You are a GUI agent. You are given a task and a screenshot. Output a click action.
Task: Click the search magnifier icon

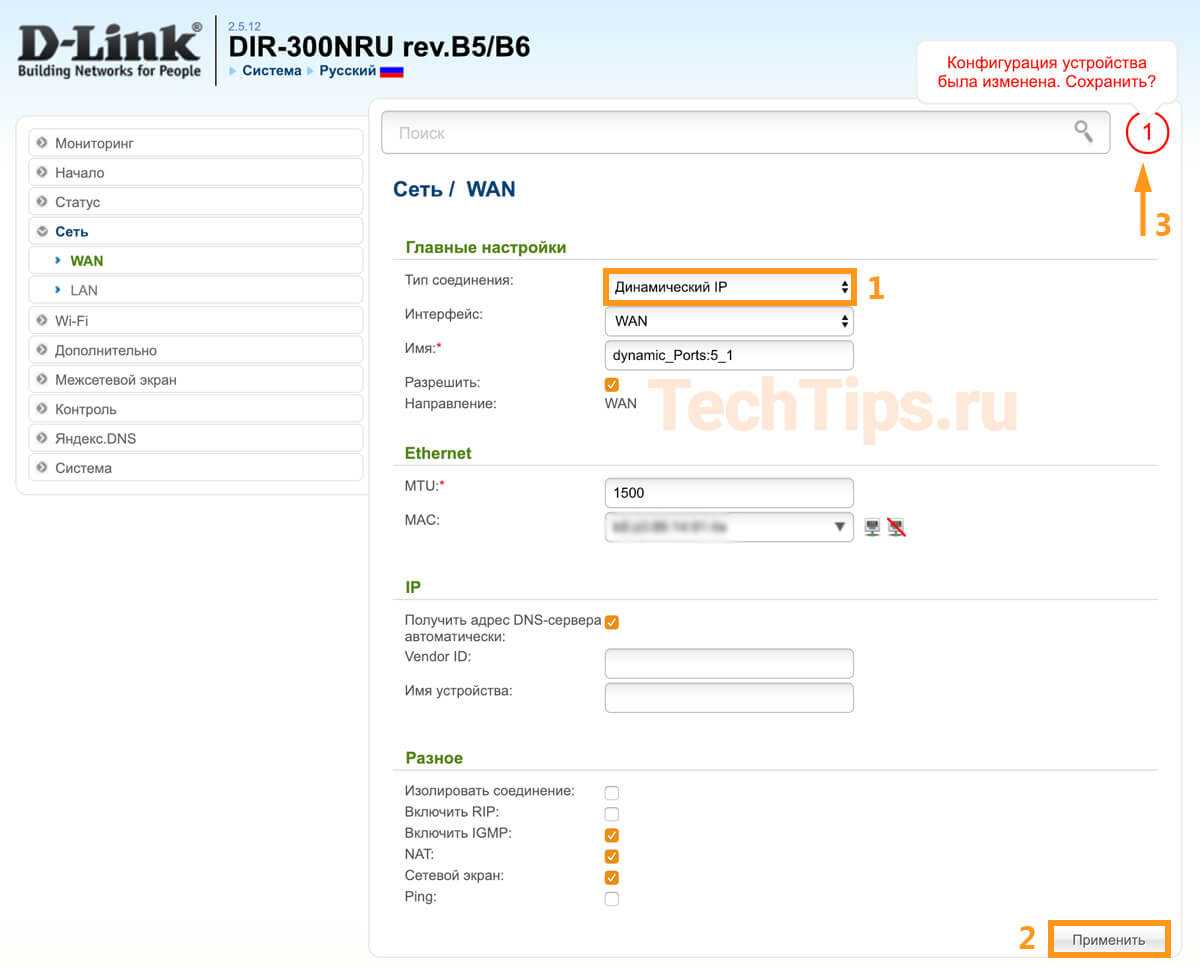(x=1083, y=132)
